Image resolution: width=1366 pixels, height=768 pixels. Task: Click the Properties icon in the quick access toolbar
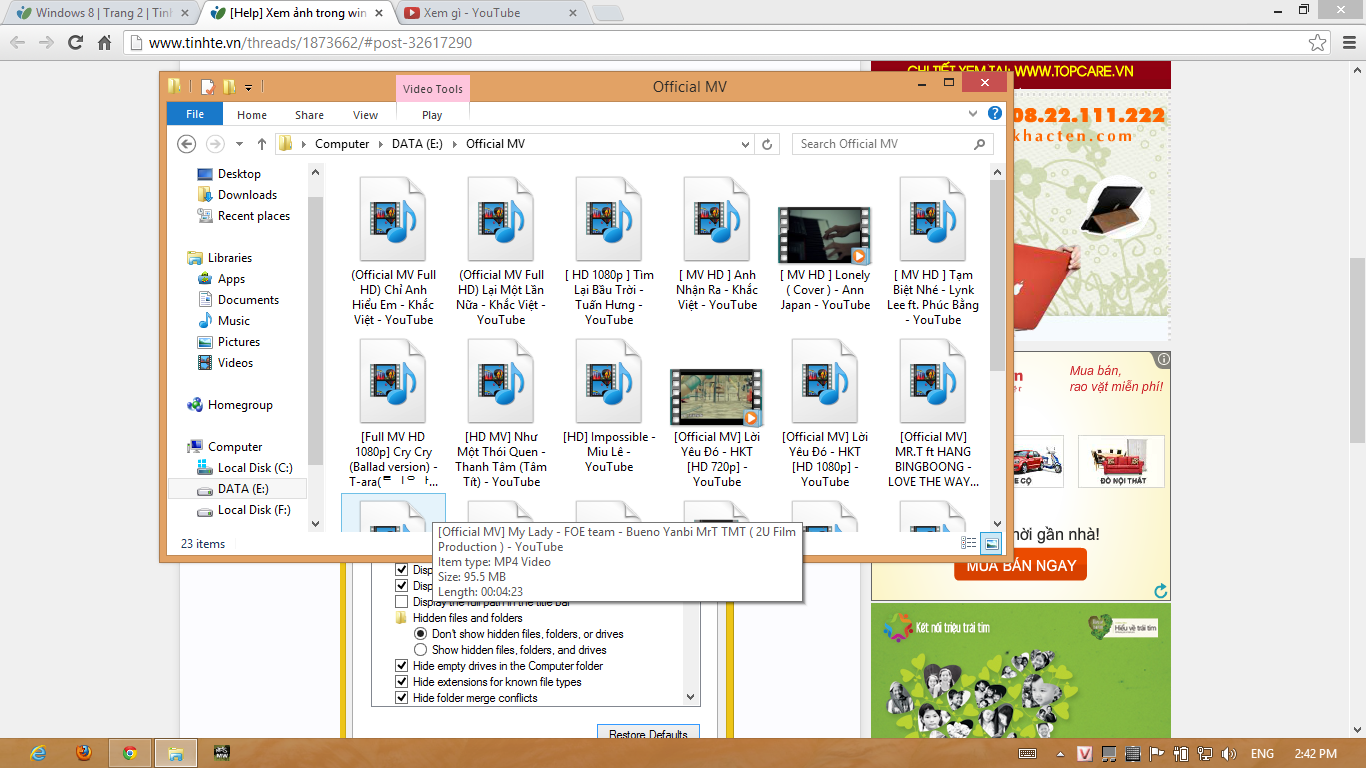[x=208, y=87]
